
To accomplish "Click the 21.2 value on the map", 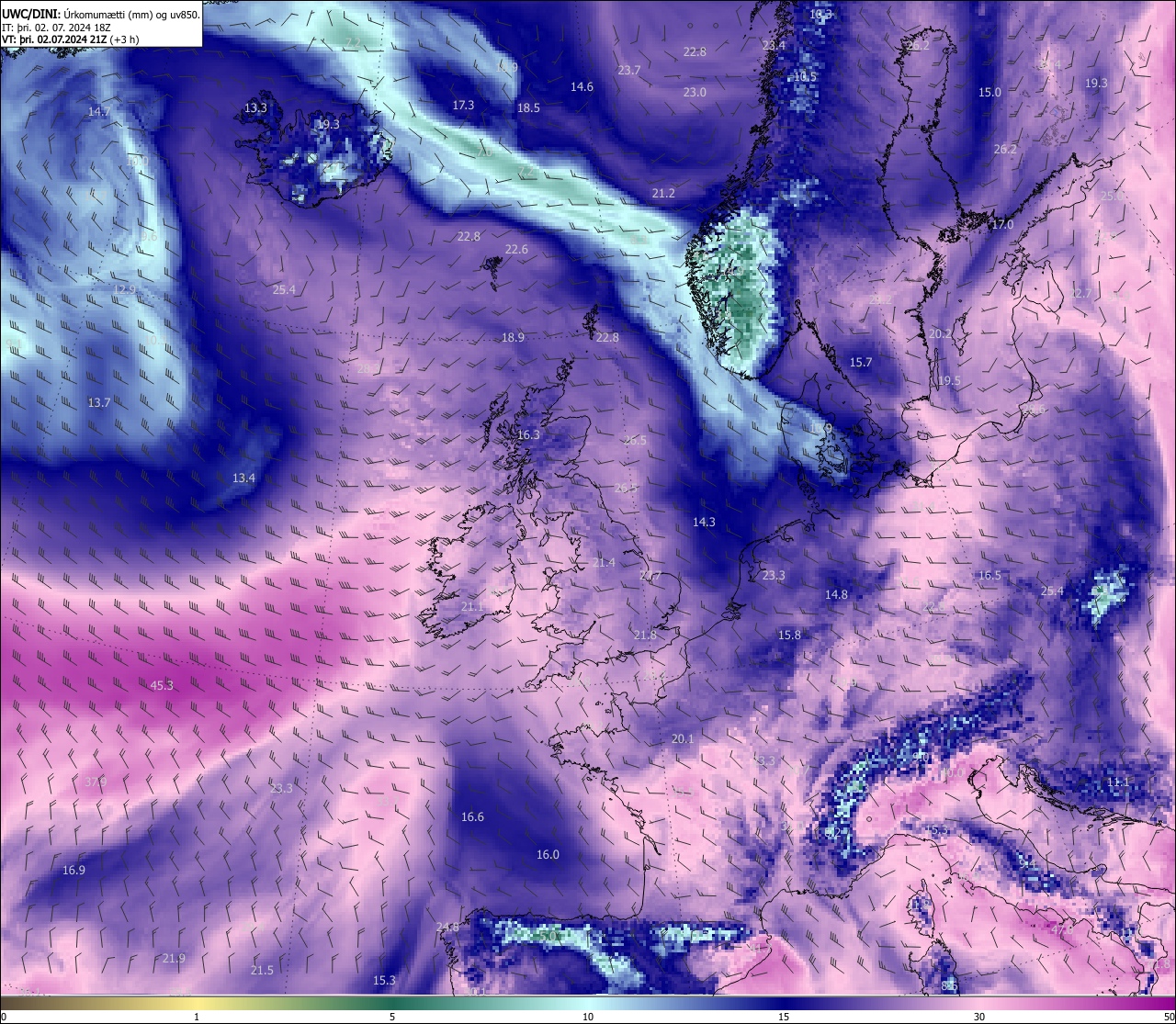I will coord(663,193).
